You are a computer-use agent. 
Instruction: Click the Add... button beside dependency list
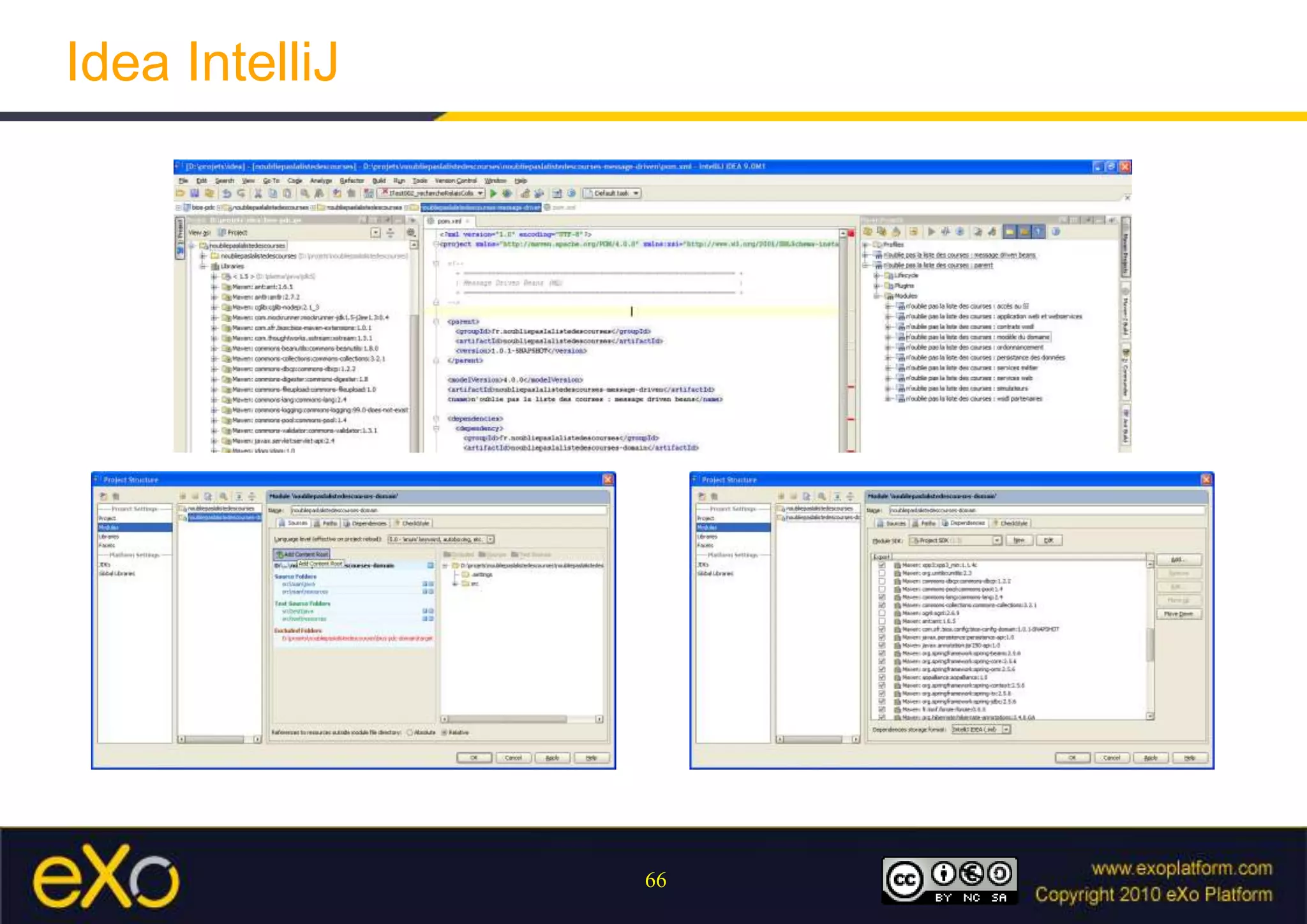tap(1178, 560)
